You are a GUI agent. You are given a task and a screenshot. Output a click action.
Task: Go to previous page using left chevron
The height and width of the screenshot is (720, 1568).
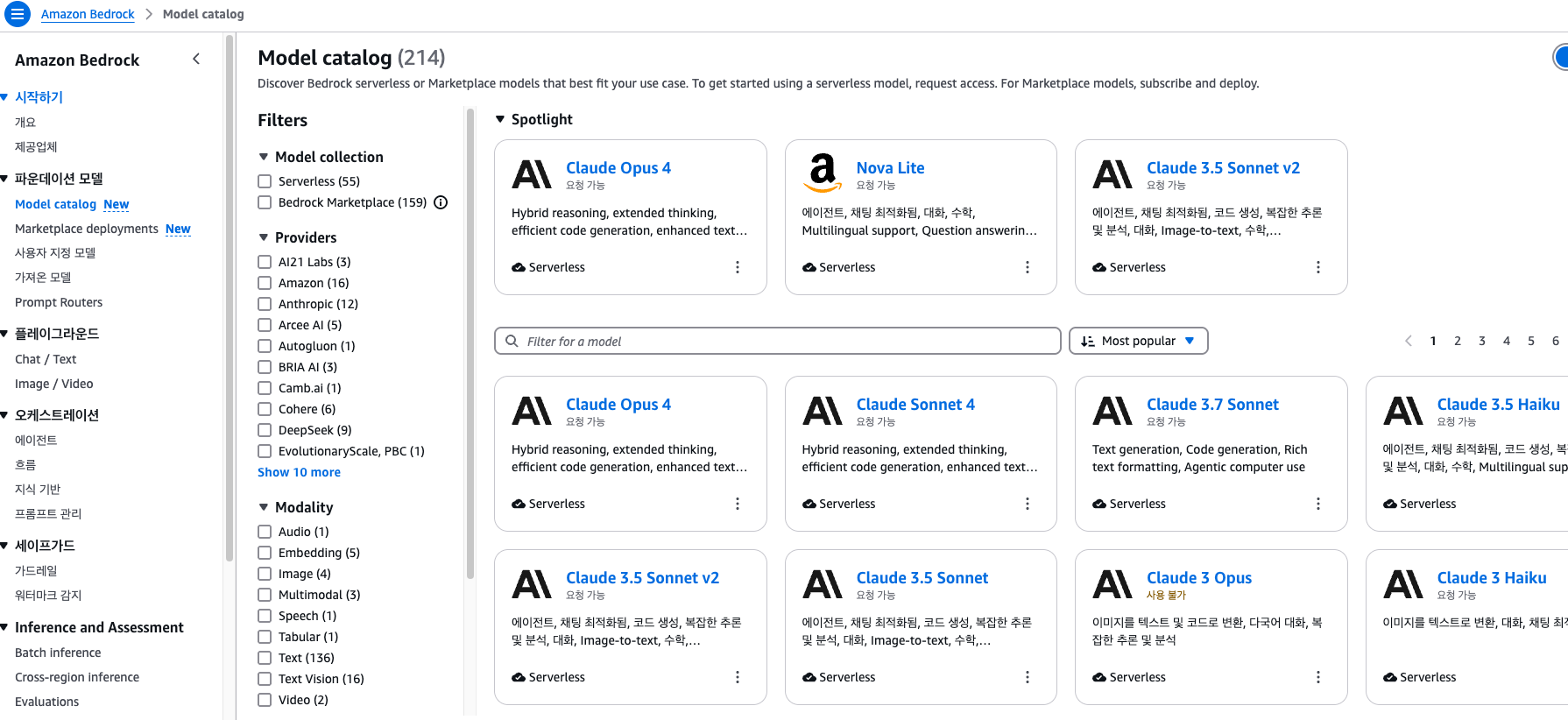[x=1409, y=341]
